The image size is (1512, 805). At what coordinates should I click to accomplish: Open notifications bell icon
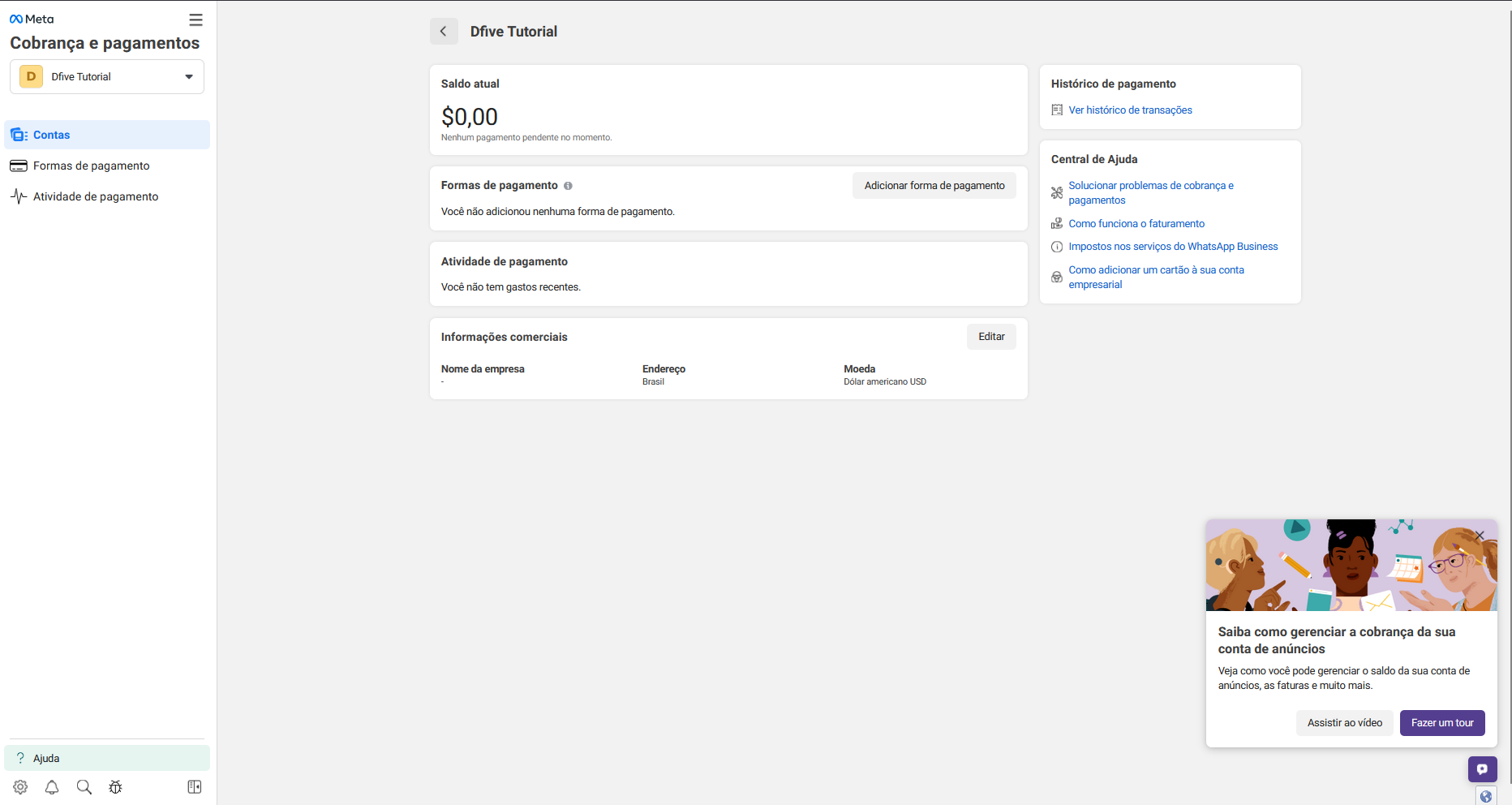click(52, 787)
